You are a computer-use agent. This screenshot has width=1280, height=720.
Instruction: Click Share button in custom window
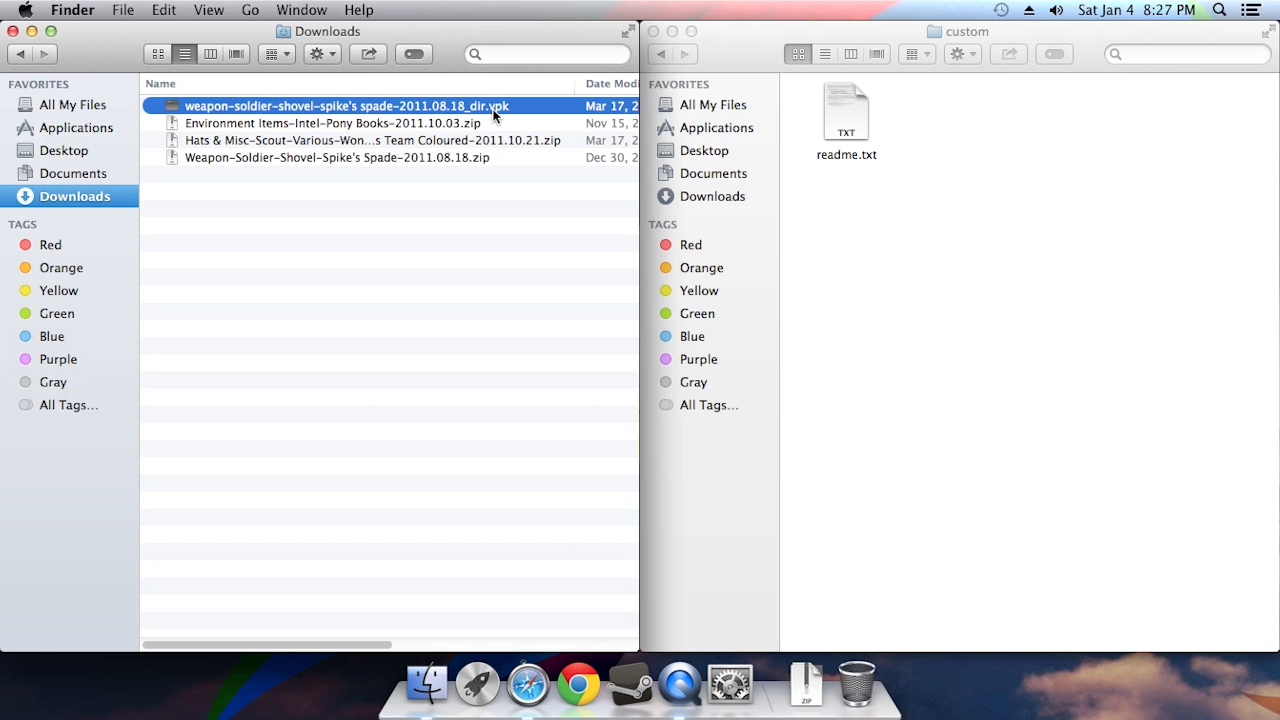tap(1008, 54)
